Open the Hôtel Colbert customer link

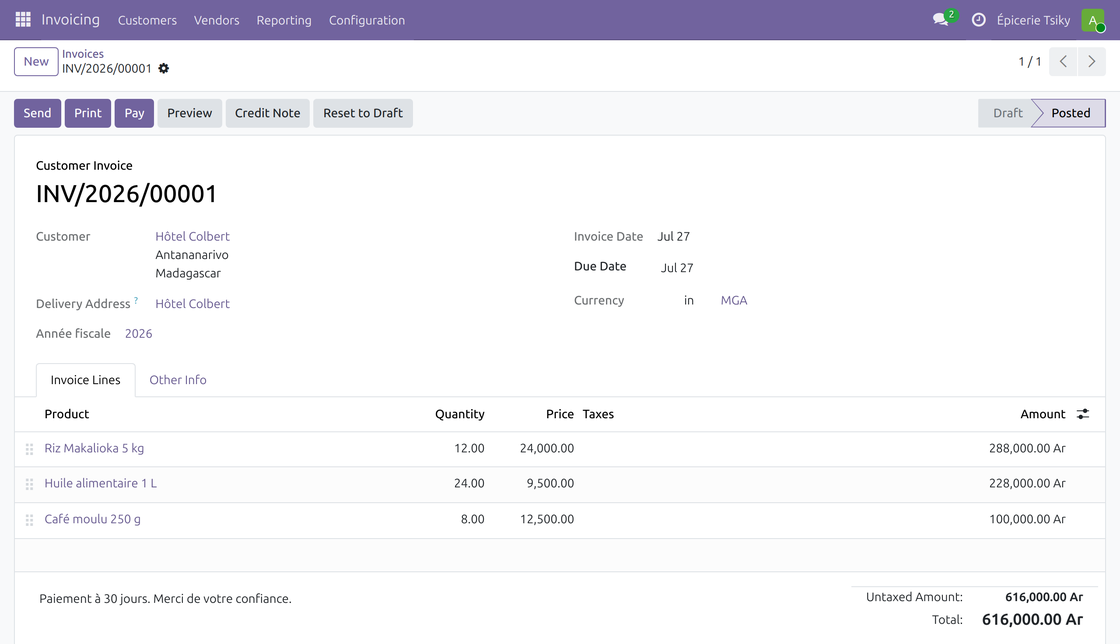pyautogui.click(x=192, y=236)
